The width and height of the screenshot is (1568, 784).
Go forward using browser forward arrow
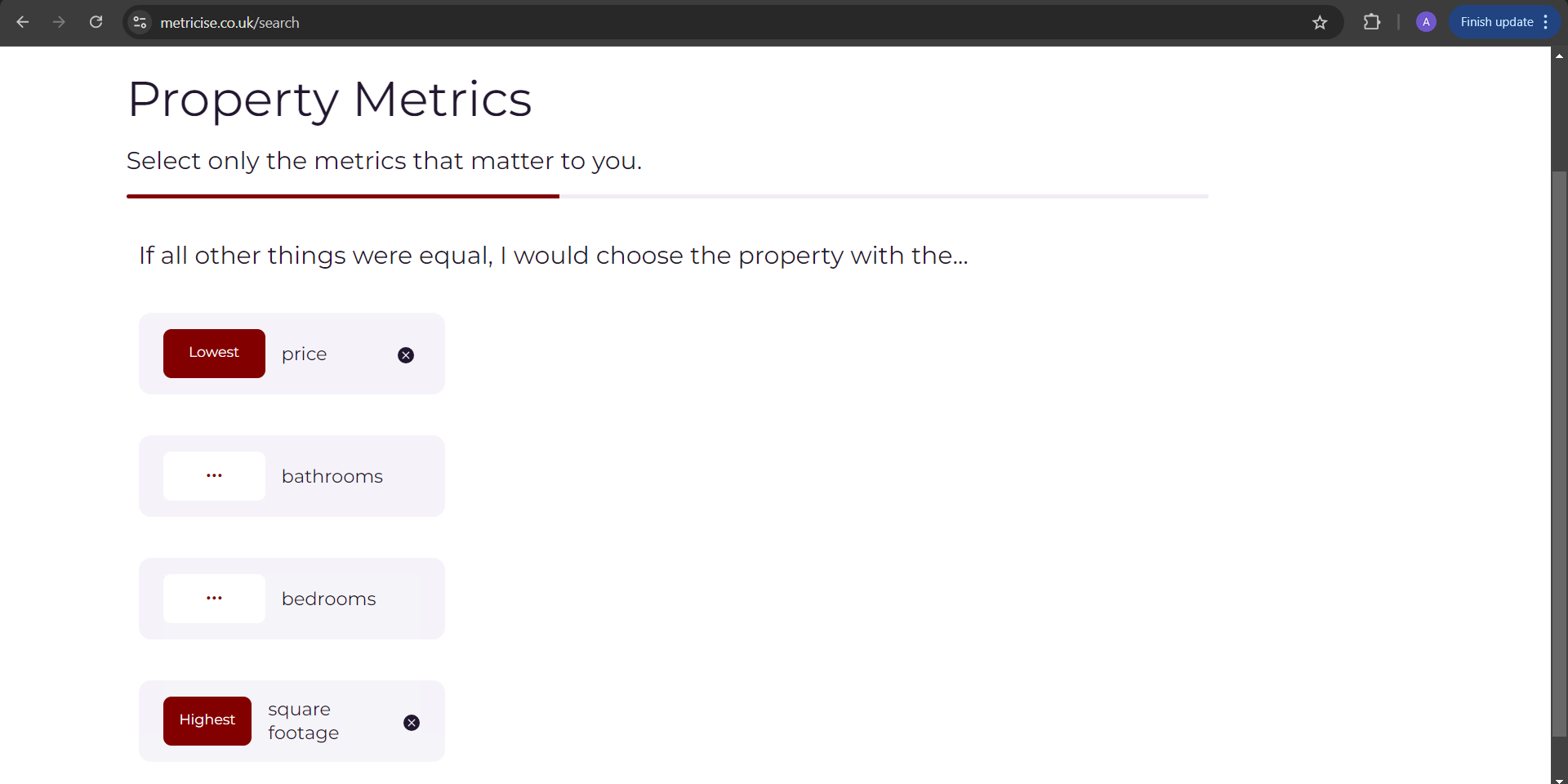tap(59, 22)
